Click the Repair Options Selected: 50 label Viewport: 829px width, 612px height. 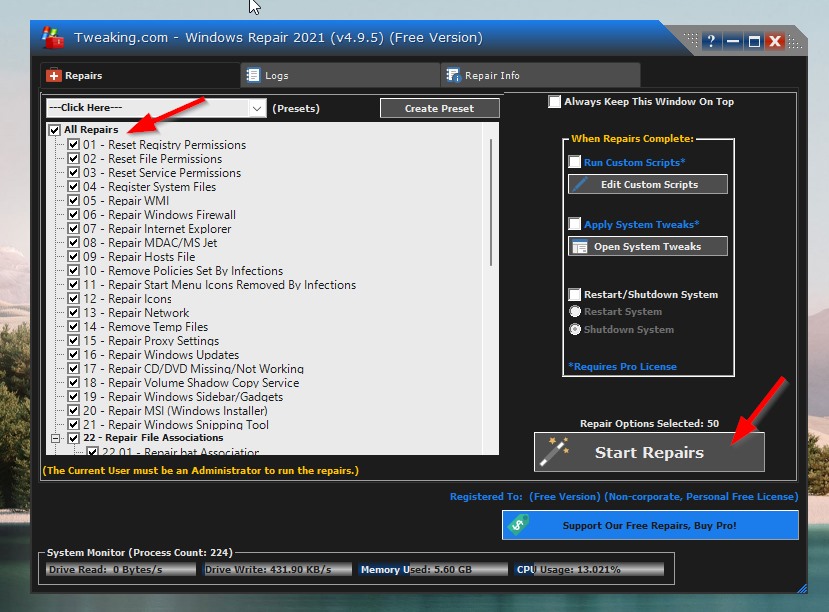649,423
